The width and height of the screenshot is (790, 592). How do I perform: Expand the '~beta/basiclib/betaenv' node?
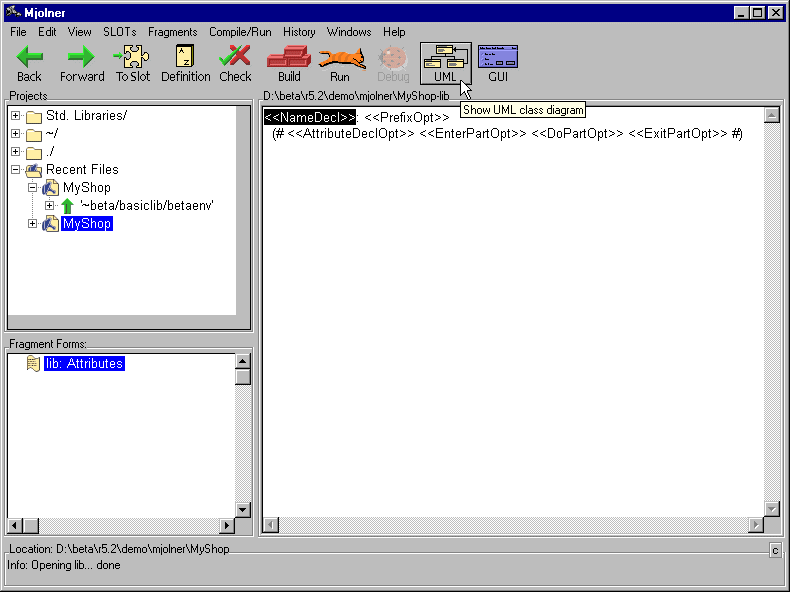(x=50, y=206)
